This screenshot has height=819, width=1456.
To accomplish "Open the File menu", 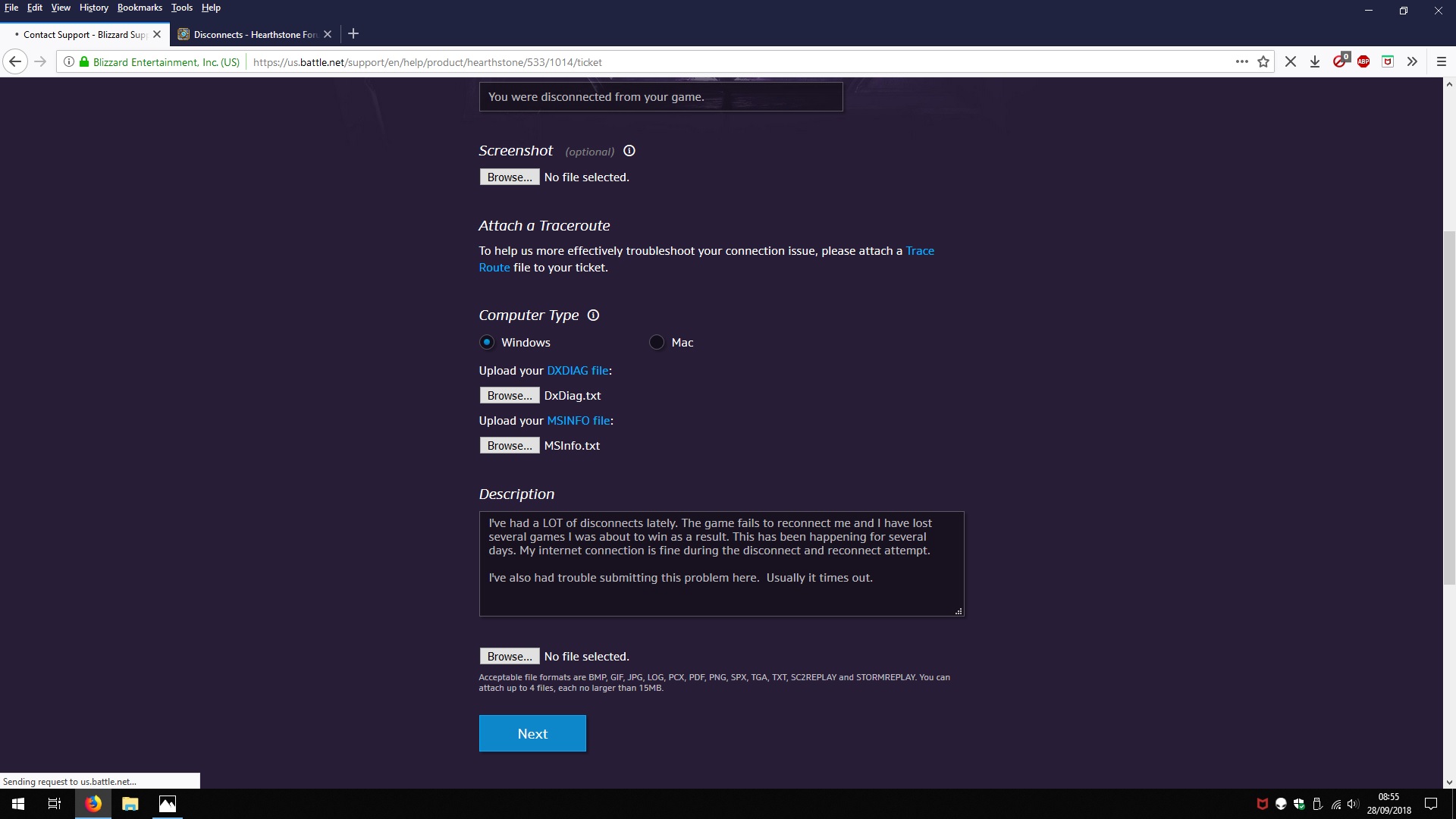I will [11, 8].
